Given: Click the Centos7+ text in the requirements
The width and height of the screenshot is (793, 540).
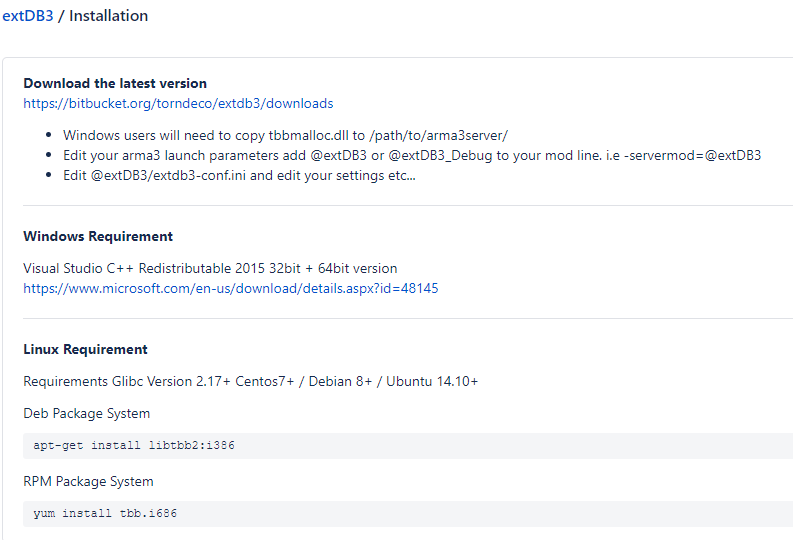Looking at the screenshot, I should click(x=265, y=381).
